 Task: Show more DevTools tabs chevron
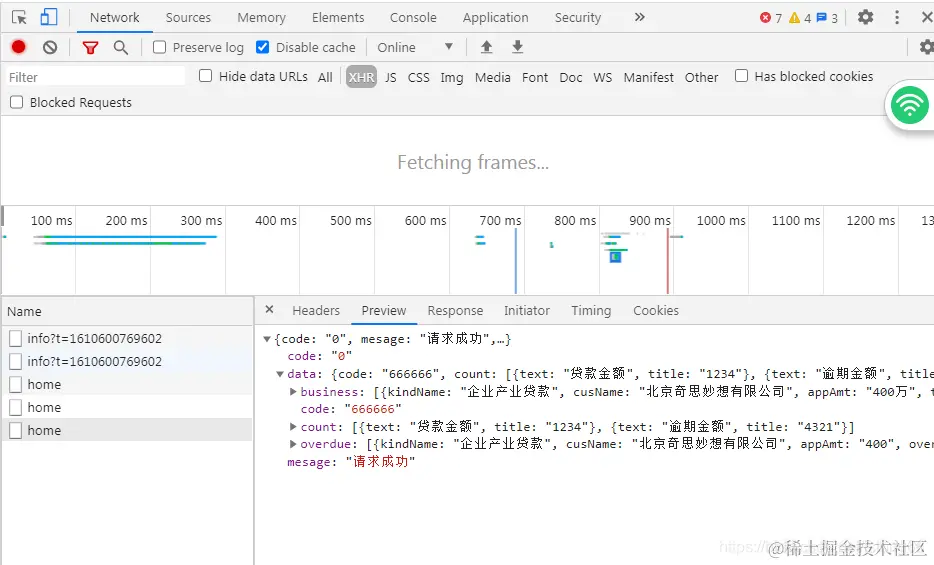640,17
